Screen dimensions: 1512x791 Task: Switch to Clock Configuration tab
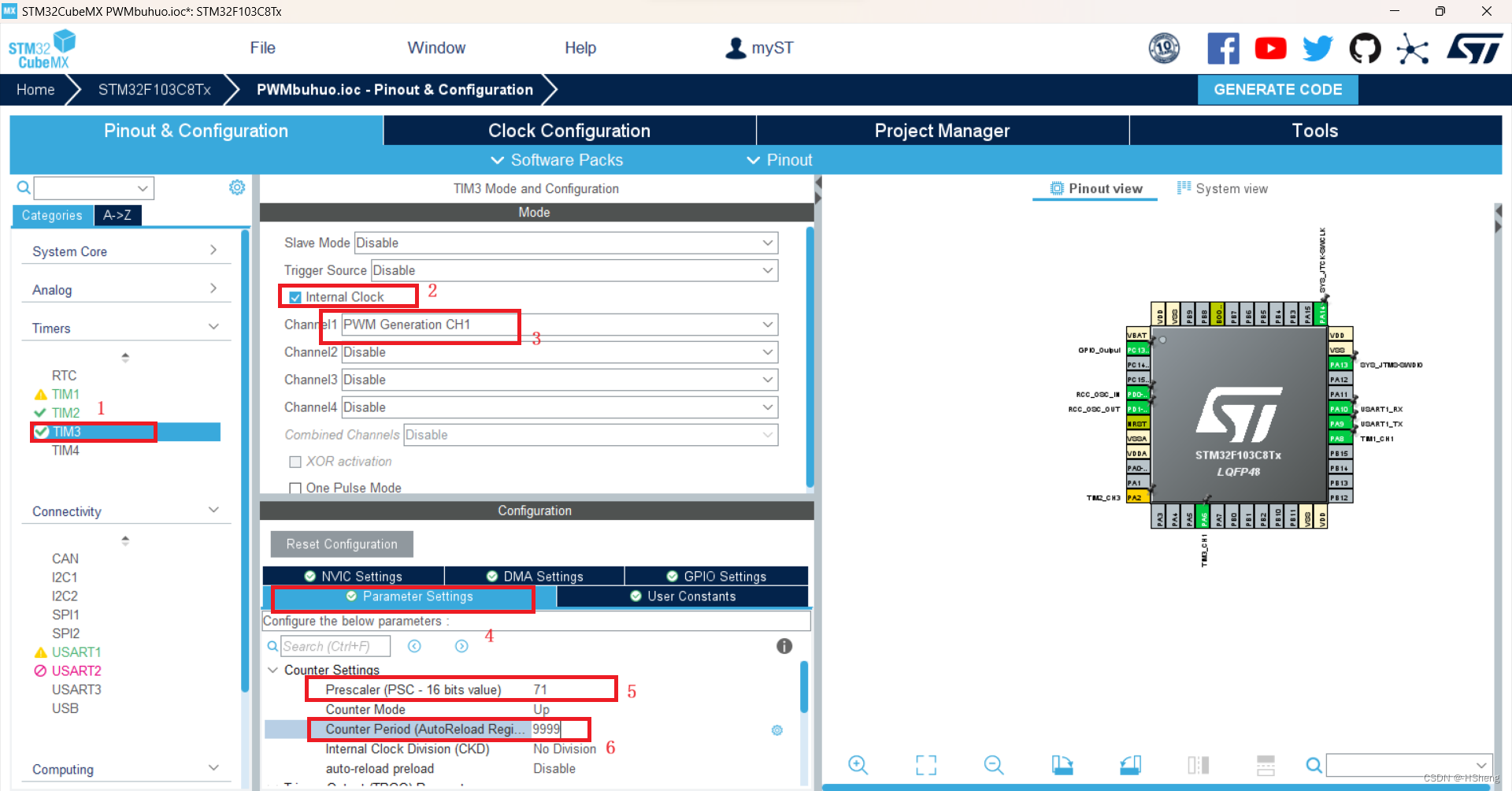pos(569,131)
